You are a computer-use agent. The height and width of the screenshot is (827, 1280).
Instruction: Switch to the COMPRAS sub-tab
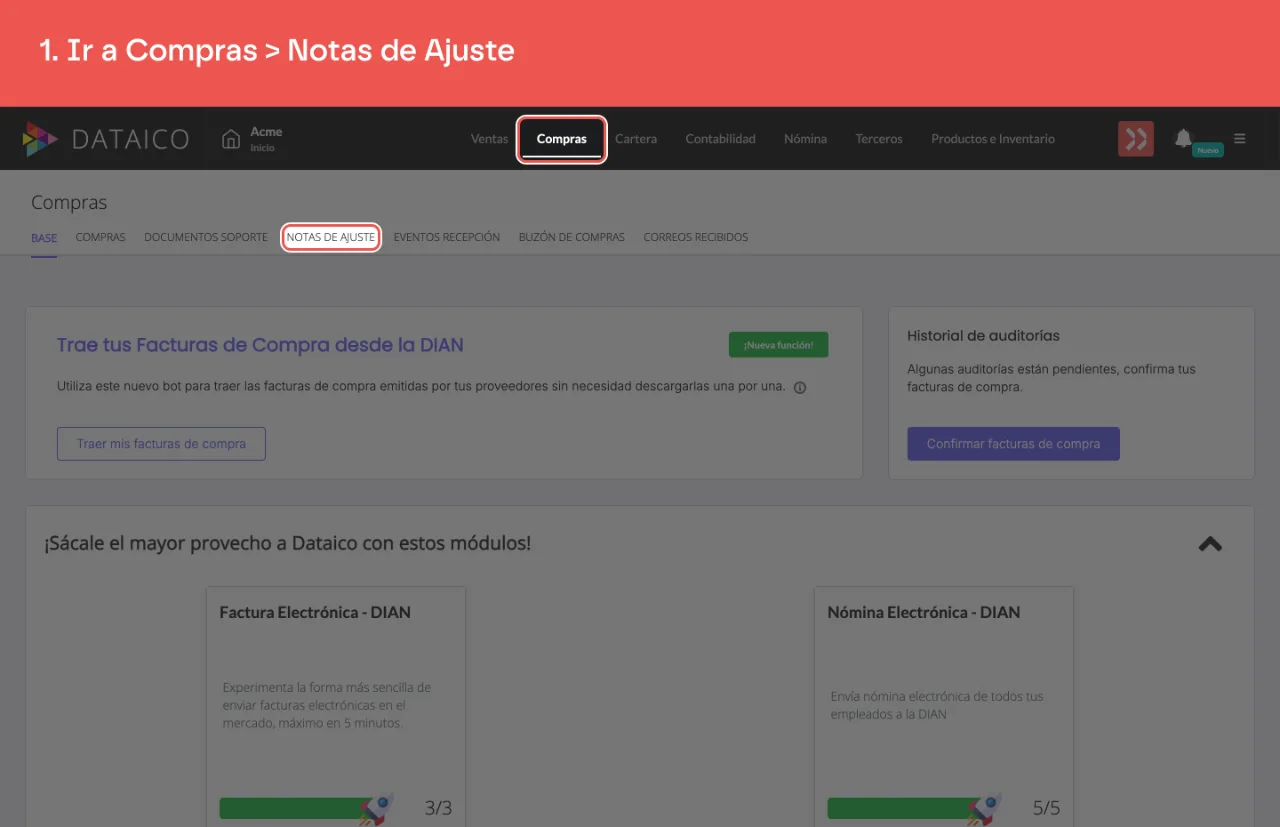[101, 238]
